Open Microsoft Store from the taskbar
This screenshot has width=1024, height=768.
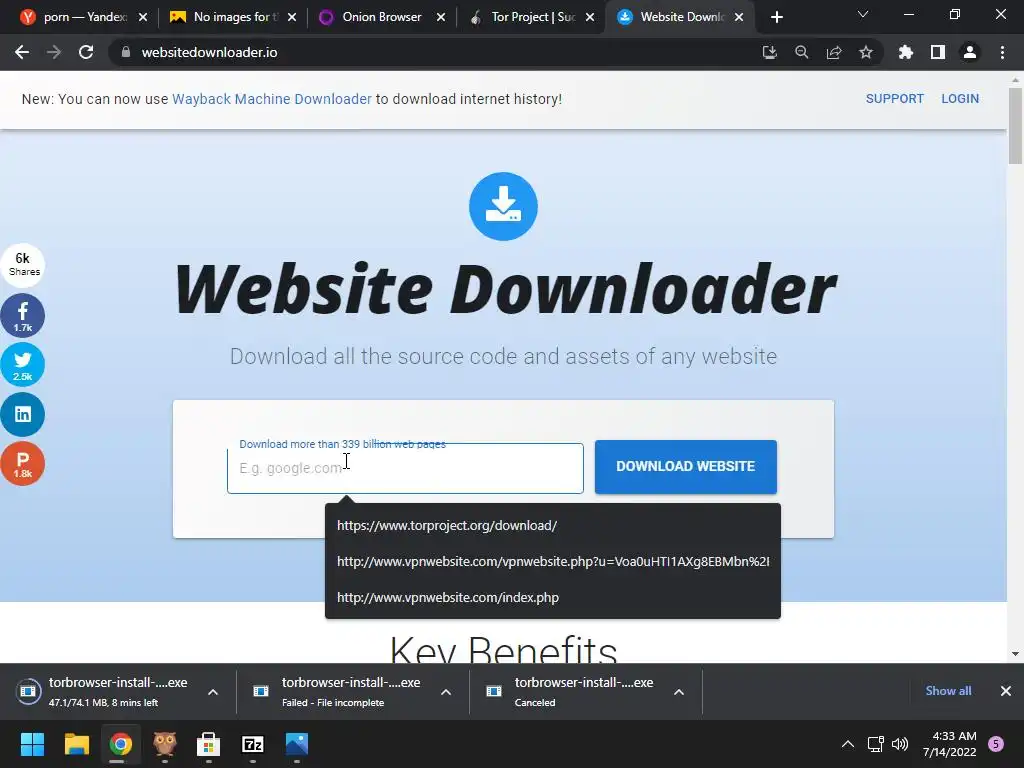point(208,744)
